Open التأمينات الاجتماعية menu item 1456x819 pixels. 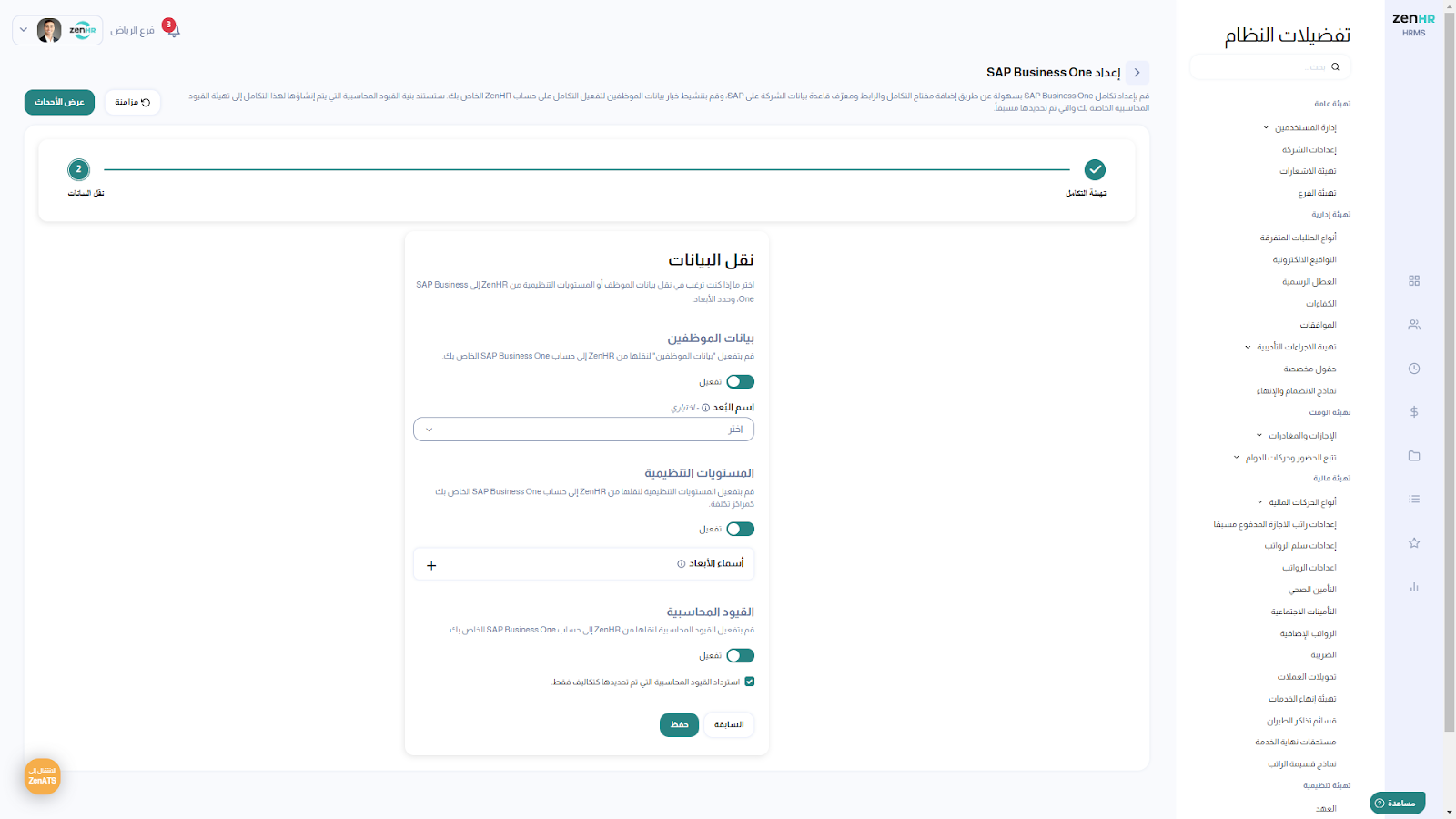click(x=1304, y=612)
